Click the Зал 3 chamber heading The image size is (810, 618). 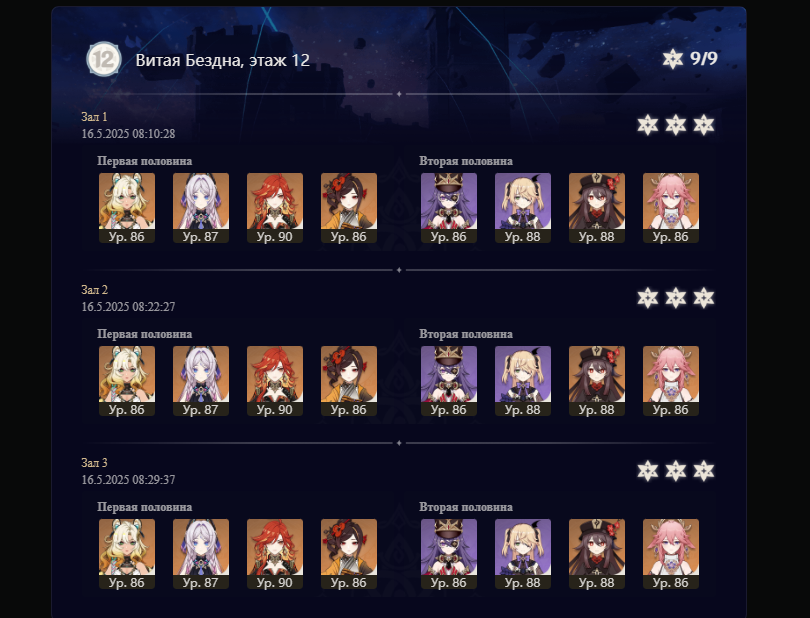coord(95,462)
